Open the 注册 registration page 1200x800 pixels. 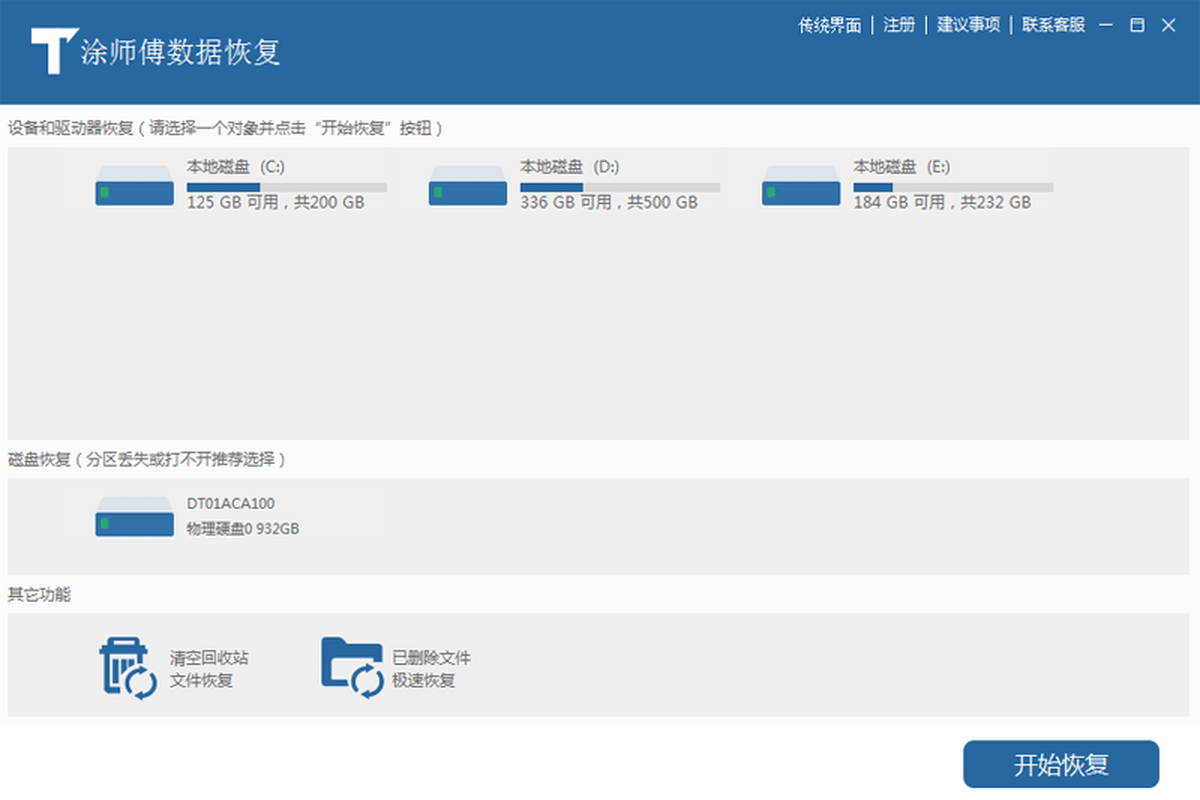[899, 25]
